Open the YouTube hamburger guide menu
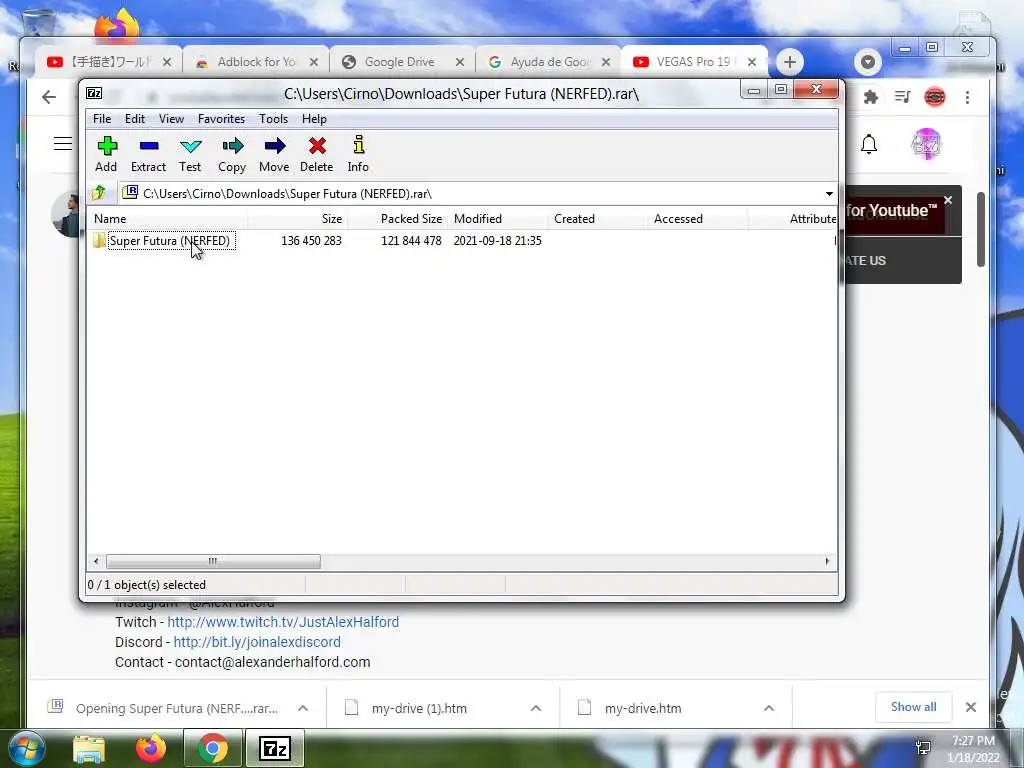Screen dimensions: 1024x768 pos(63,144)
